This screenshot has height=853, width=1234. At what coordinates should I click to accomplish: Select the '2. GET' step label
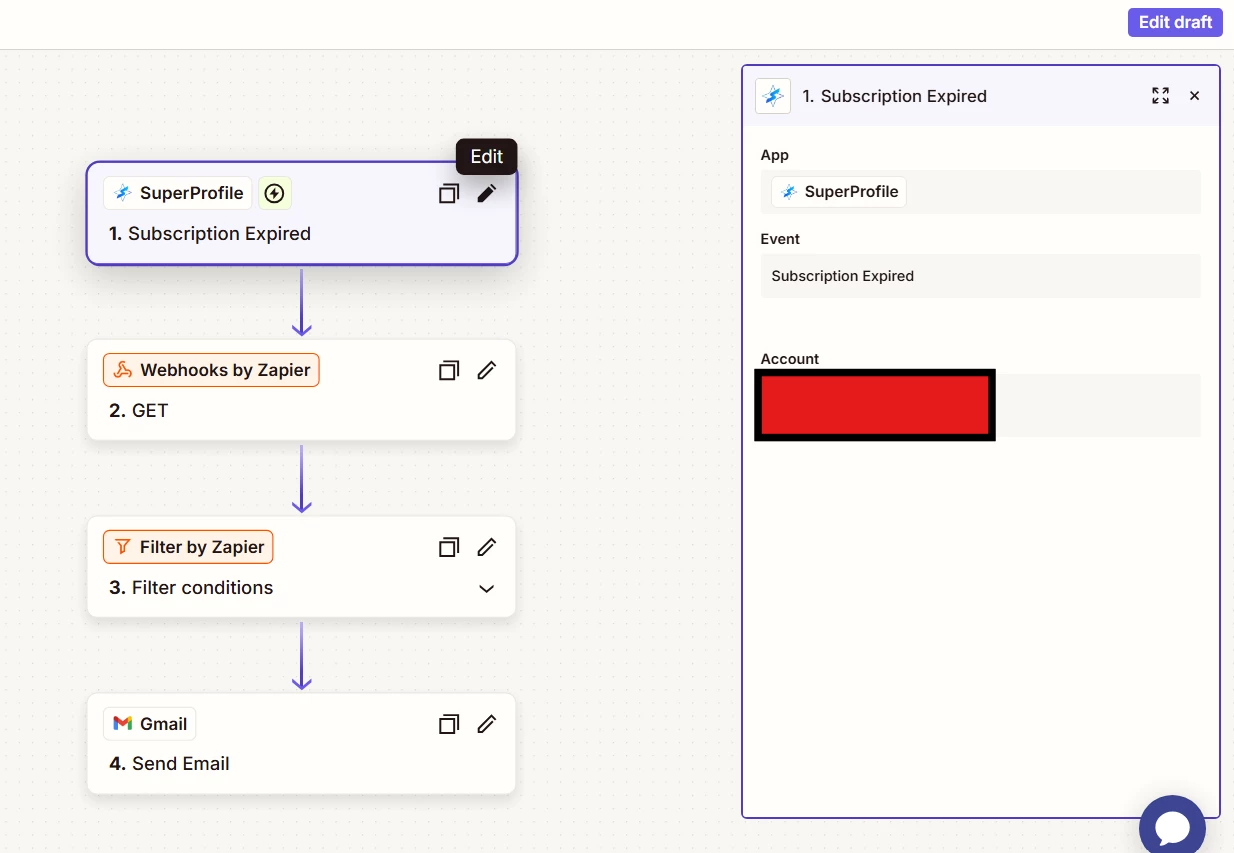(x=139, y=411)
